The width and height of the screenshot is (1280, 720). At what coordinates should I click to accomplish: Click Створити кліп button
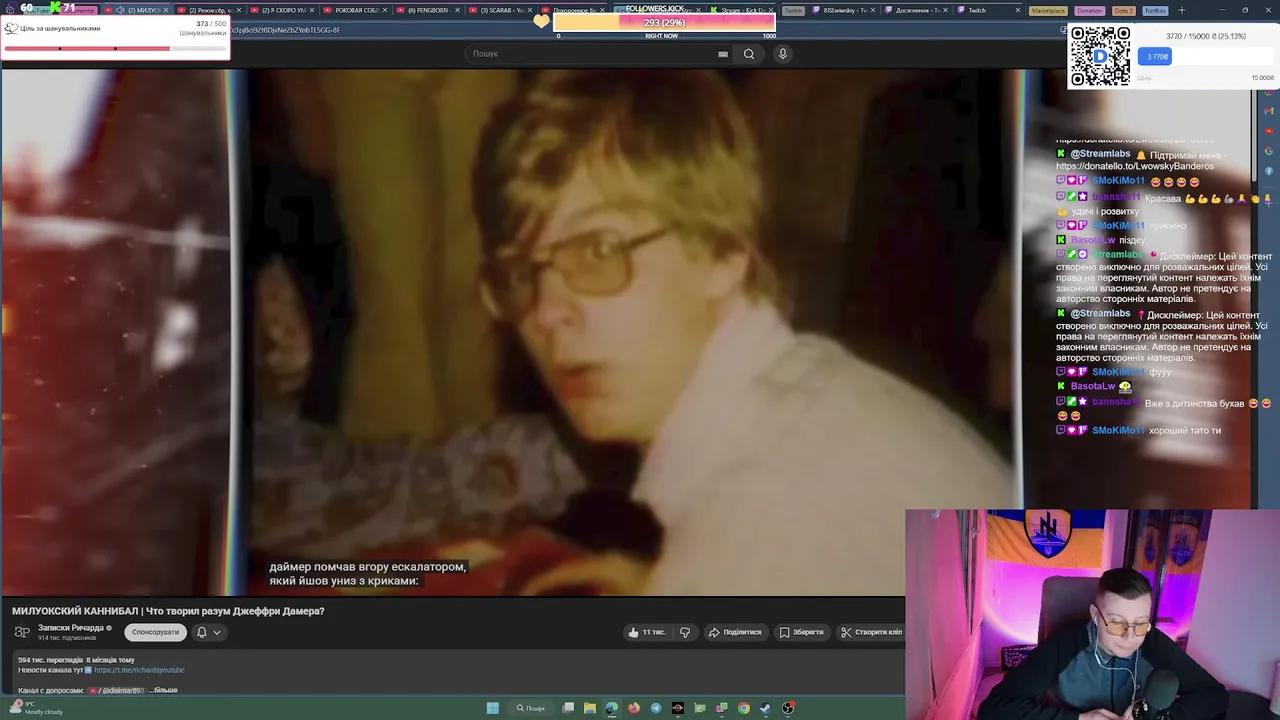coord(872,632)
